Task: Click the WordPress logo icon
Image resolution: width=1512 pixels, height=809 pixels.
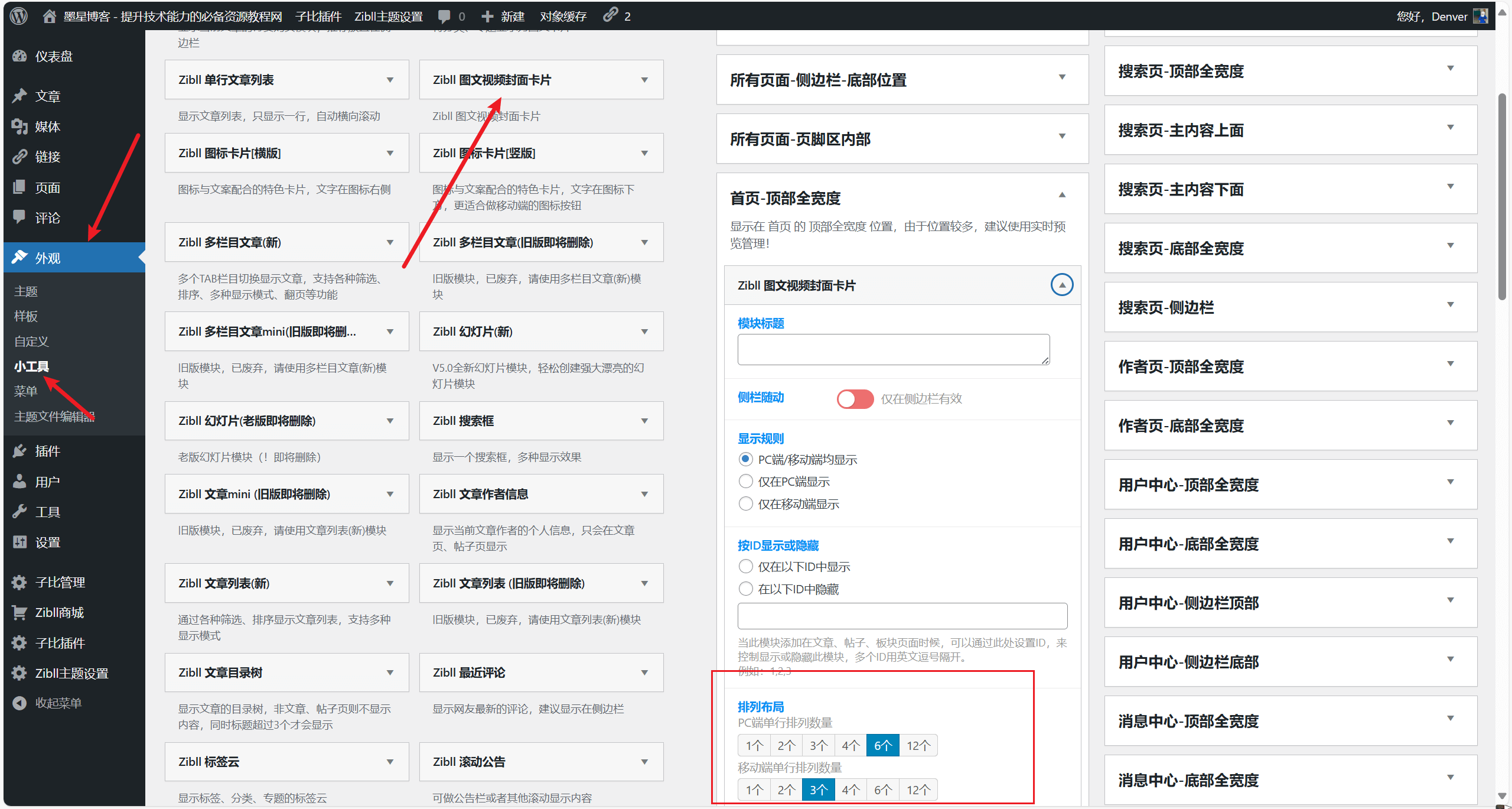Action: (19, 16)
